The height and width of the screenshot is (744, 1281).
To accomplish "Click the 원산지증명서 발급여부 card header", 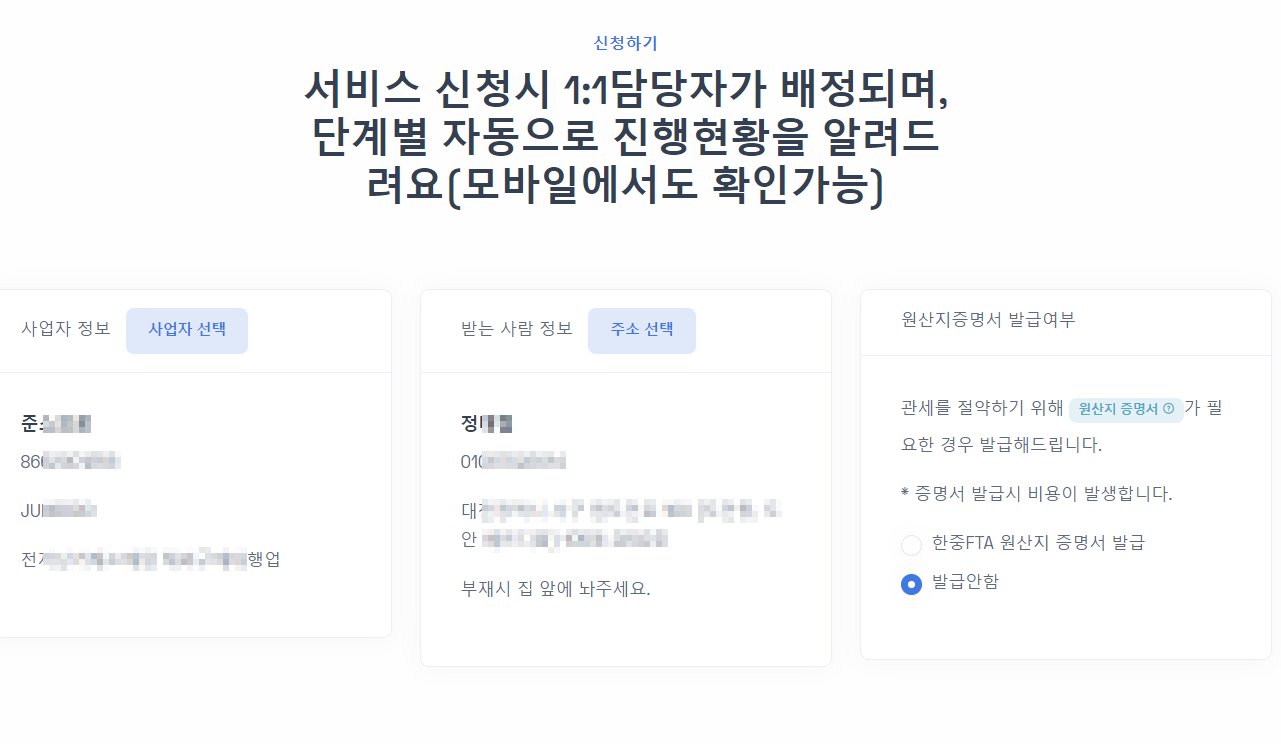I will coord(988,320).
